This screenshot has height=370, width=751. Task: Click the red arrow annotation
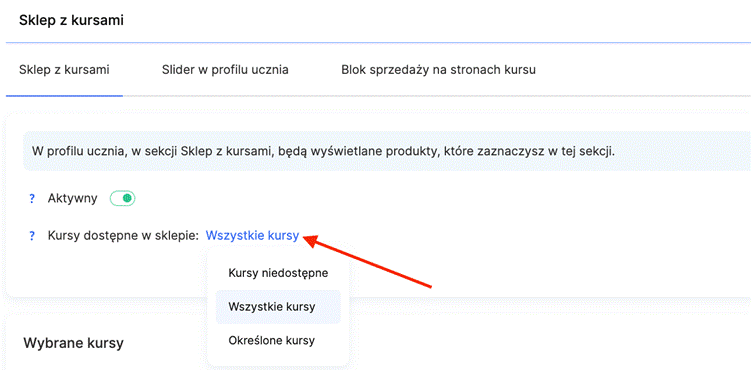point(369,261)
